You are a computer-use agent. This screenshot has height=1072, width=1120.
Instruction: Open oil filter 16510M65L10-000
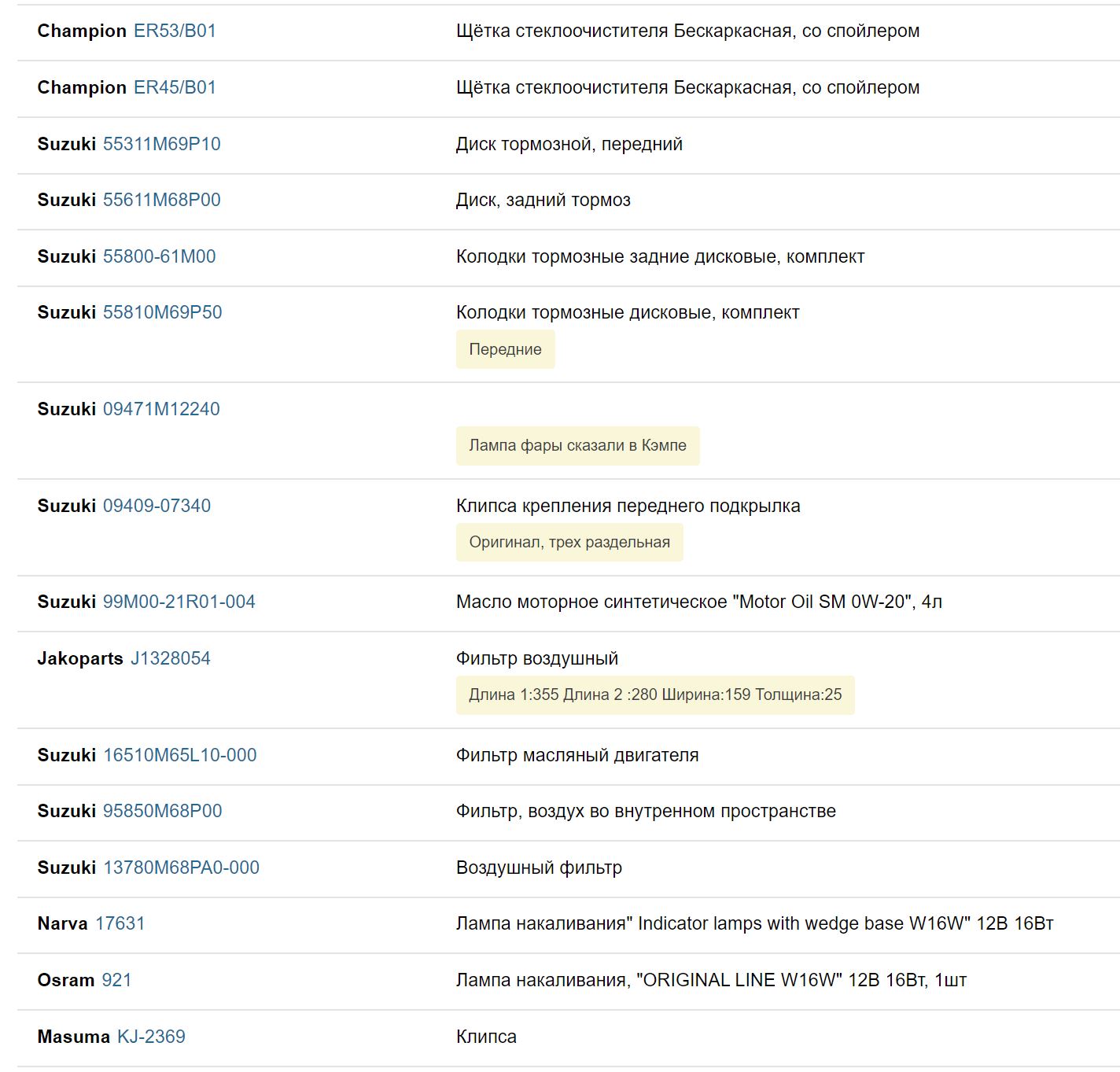179,755
